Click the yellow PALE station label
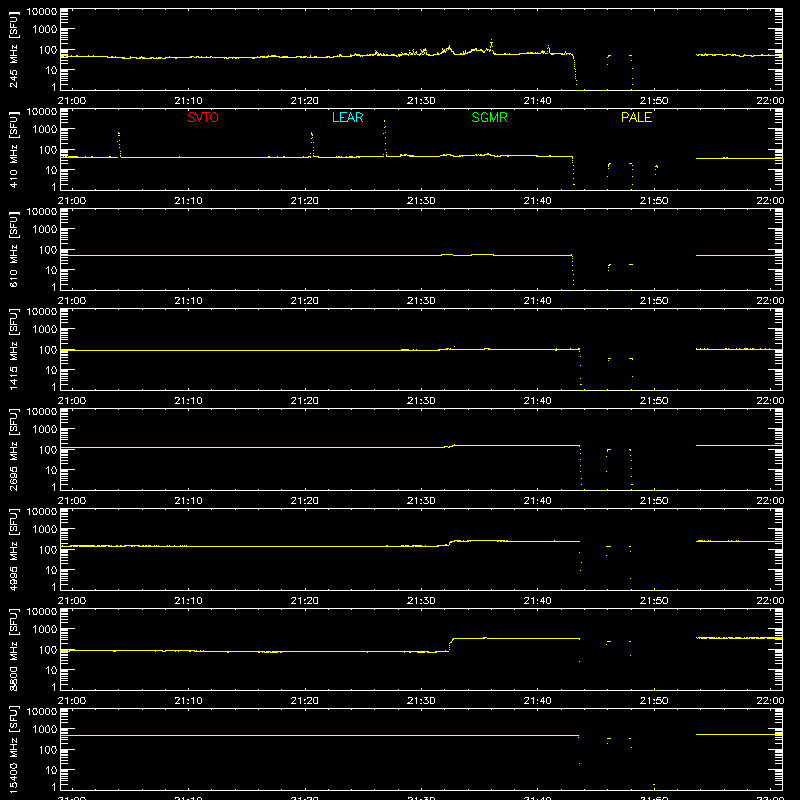The width and height of the screenshot is (800, 800). (x=636, y=117)
